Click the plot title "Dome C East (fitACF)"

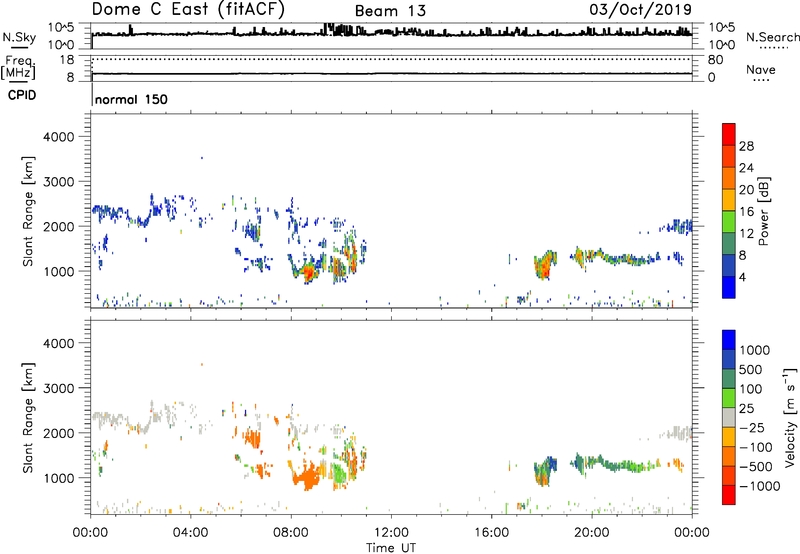coord(188,9)
